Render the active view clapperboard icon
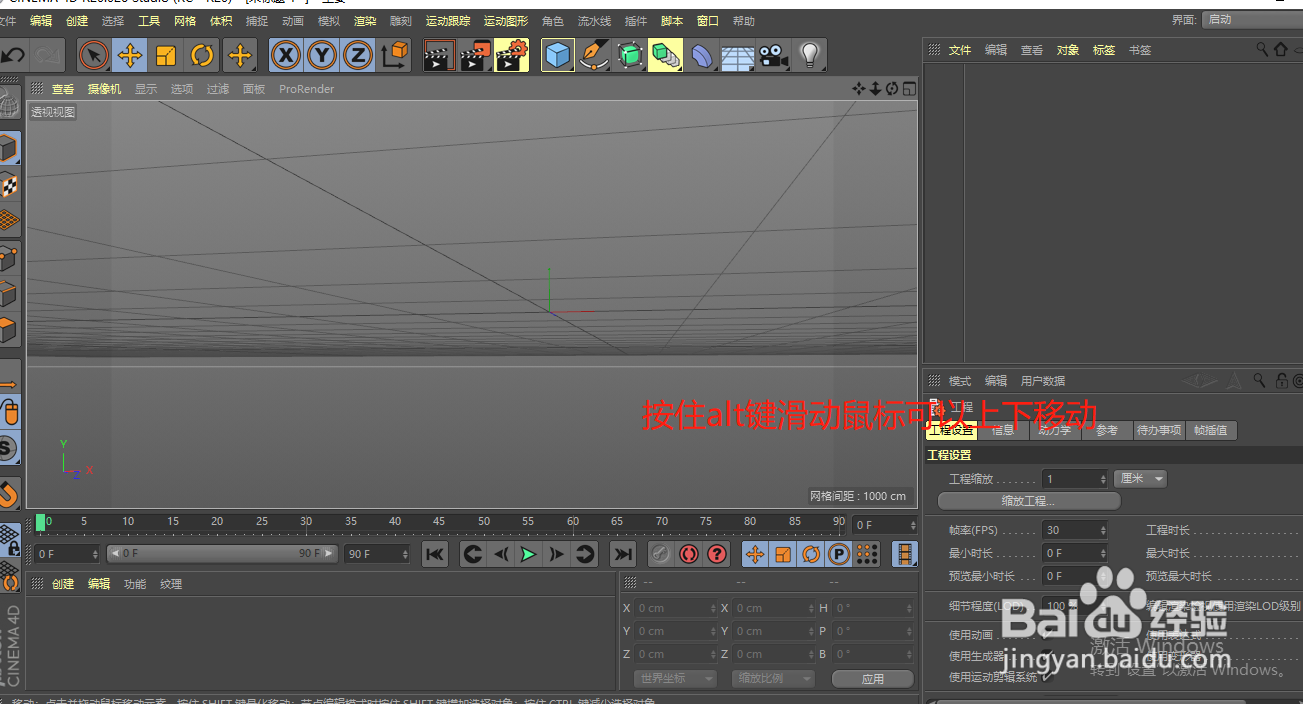 [439, 55]
